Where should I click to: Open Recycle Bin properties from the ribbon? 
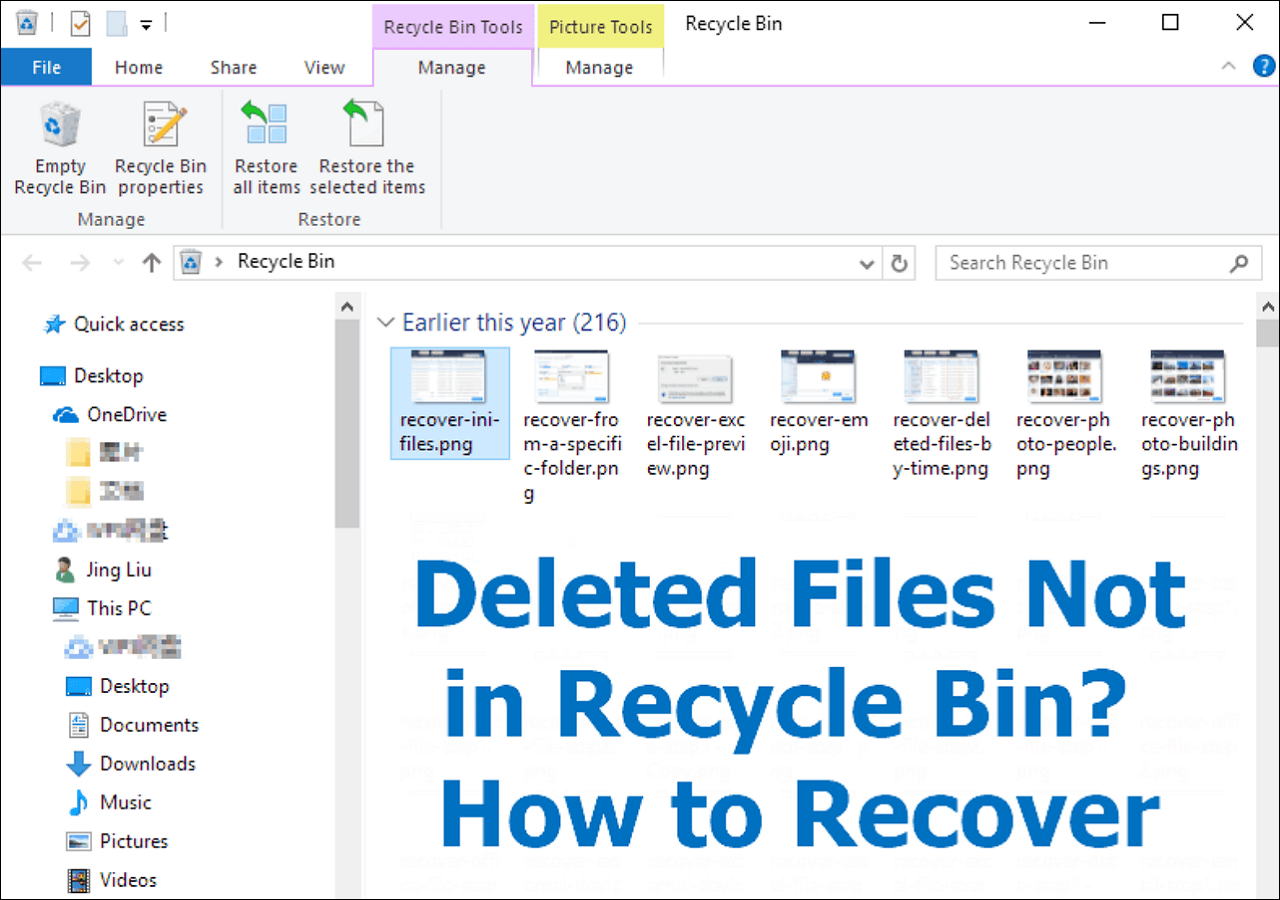pyautogui.click(x=161, y=149)
